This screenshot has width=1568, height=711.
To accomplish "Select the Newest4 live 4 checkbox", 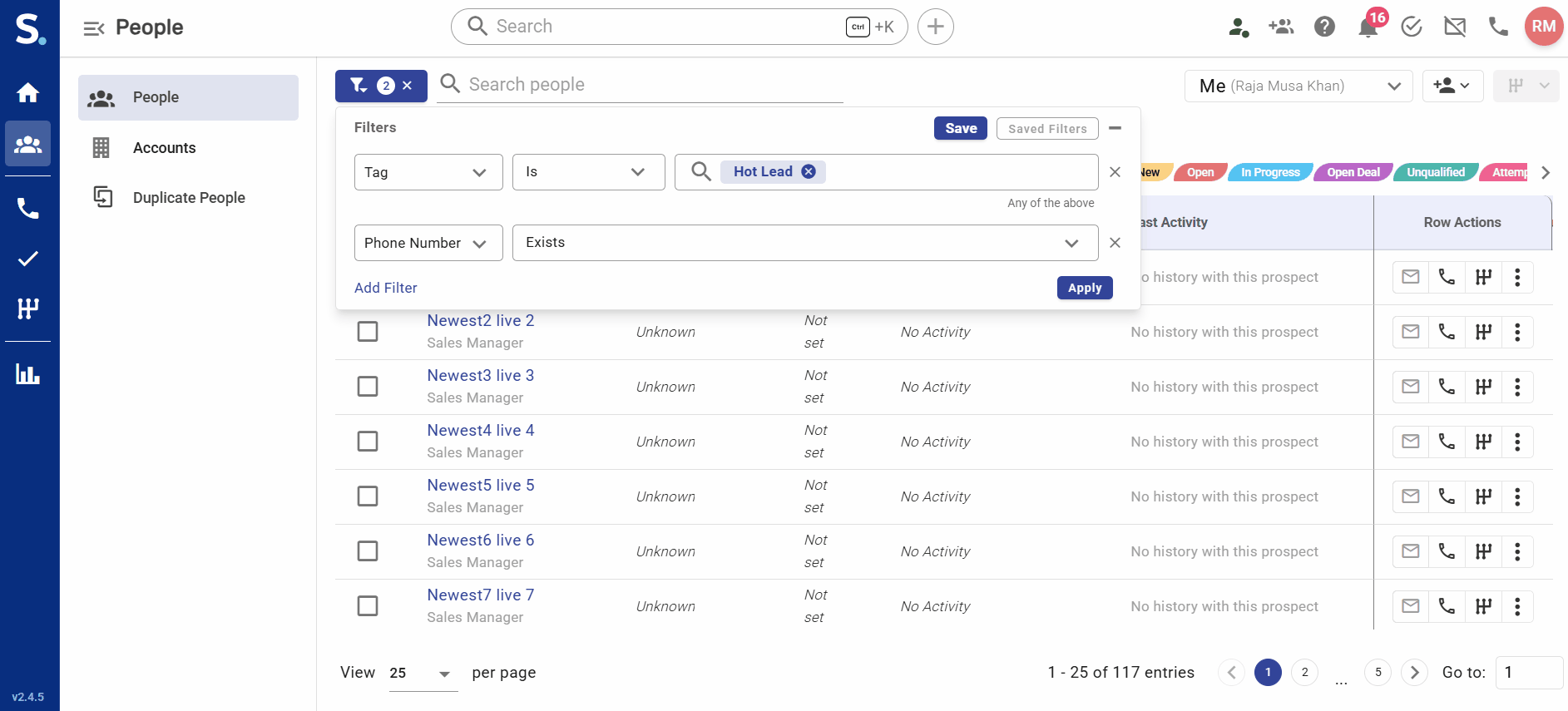I will [x=368, y=442].
